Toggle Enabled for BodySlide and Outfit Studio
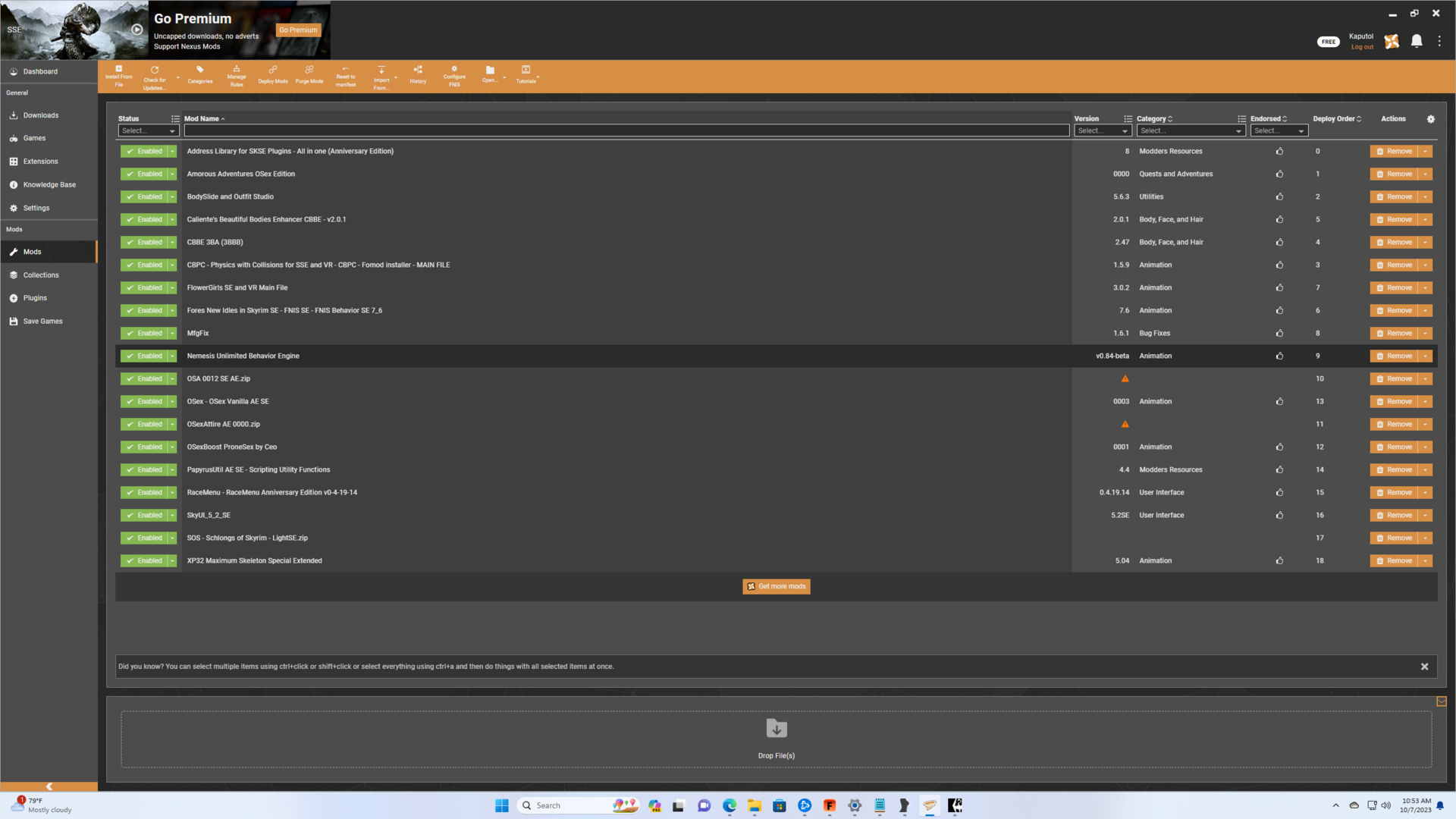The image size is (1456, 819). pos(144,196)
